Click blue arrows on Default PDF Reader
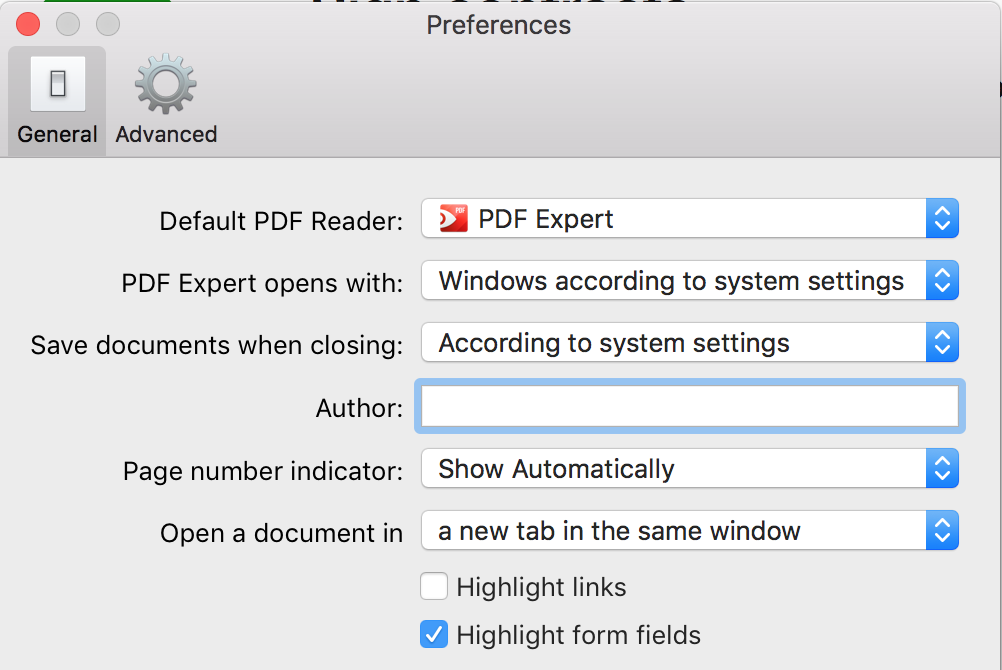Screen dimensions: 1002x670 [x=941, y=219]
